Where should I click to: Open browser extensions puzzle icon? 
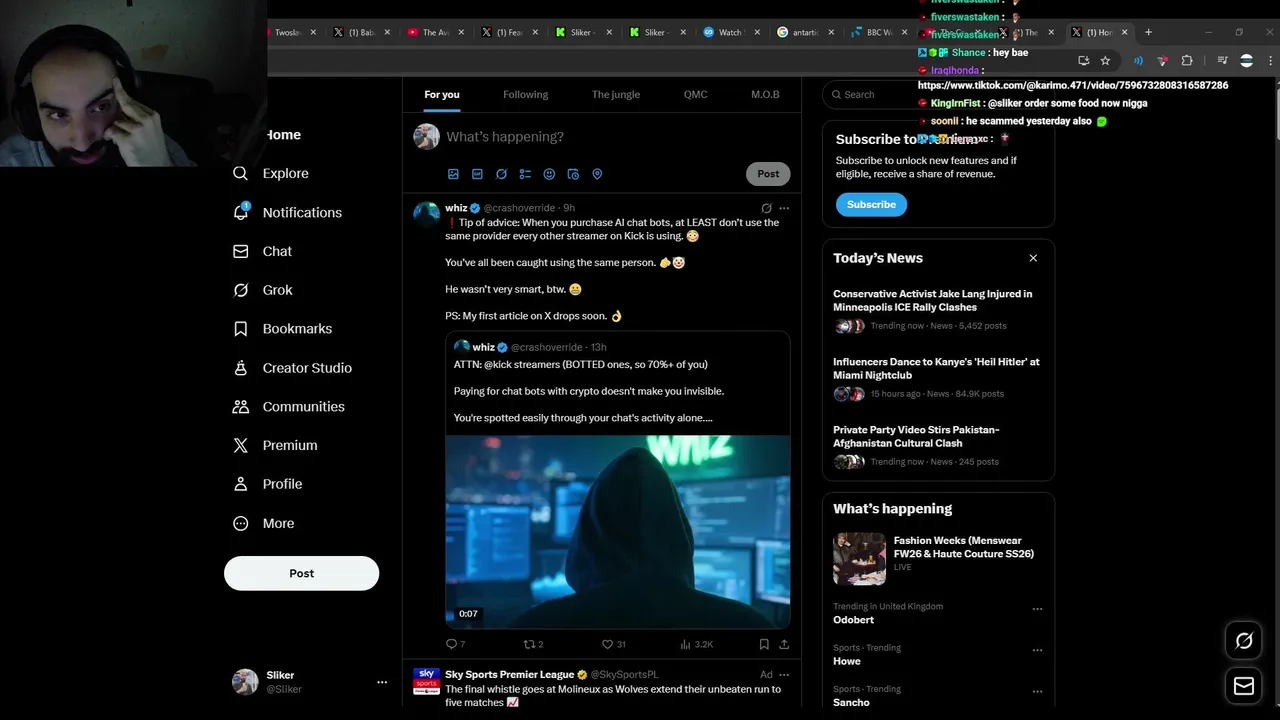(1187, 61)
